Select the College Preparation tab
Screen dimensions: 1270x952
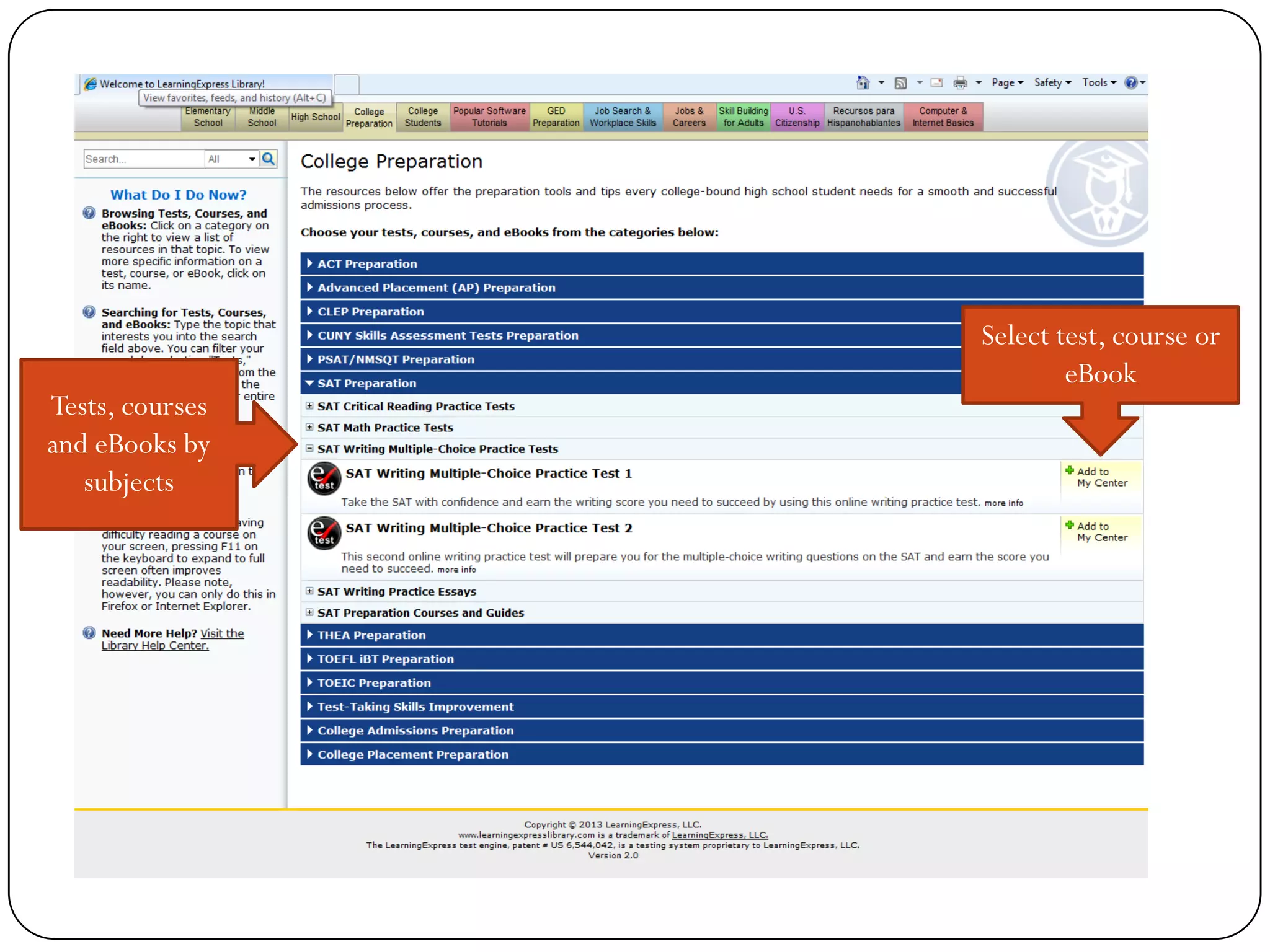[x=369, y=118]
